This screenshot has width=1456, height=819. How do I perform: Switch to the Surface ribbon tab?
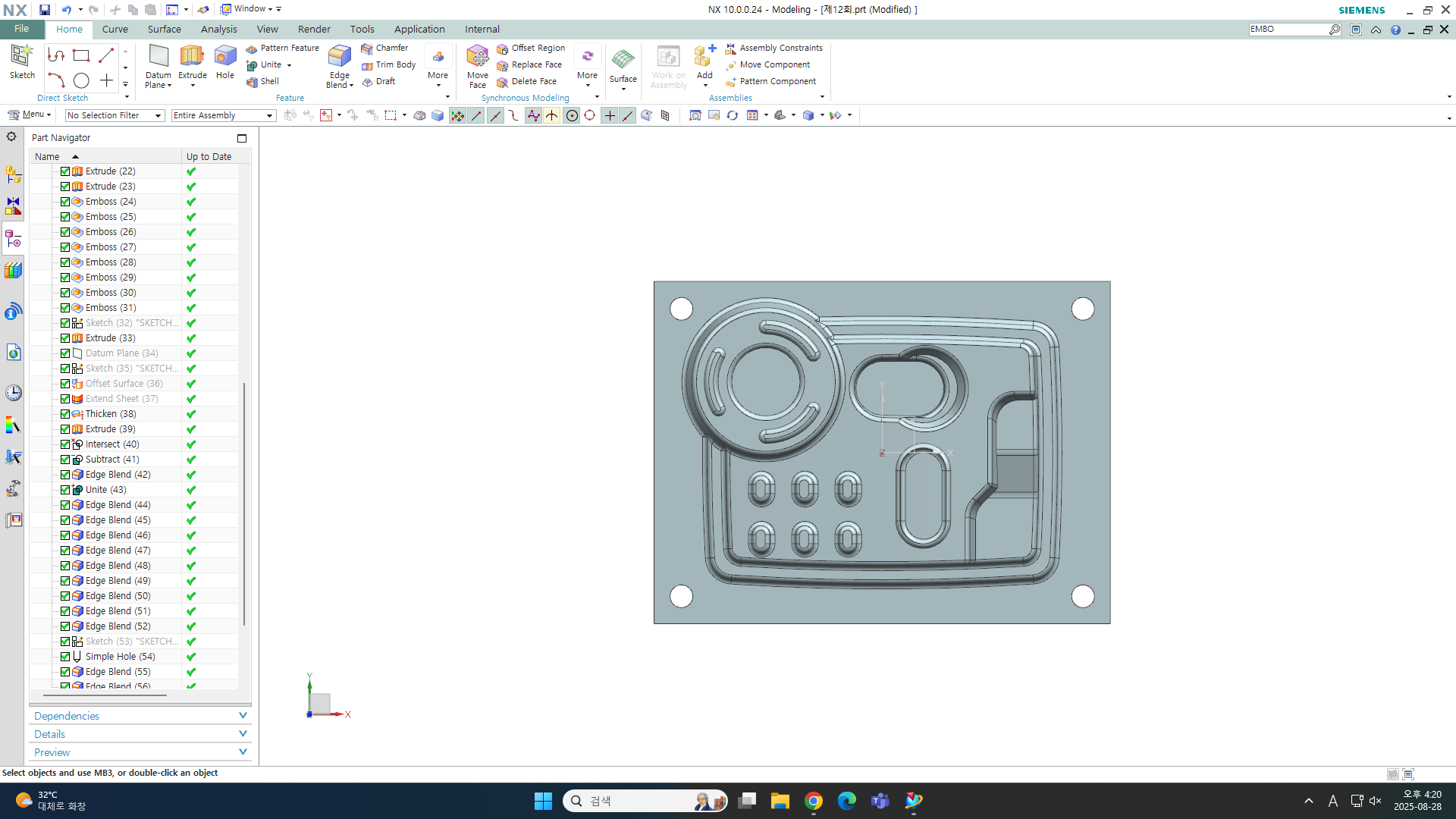click(164, 29)
